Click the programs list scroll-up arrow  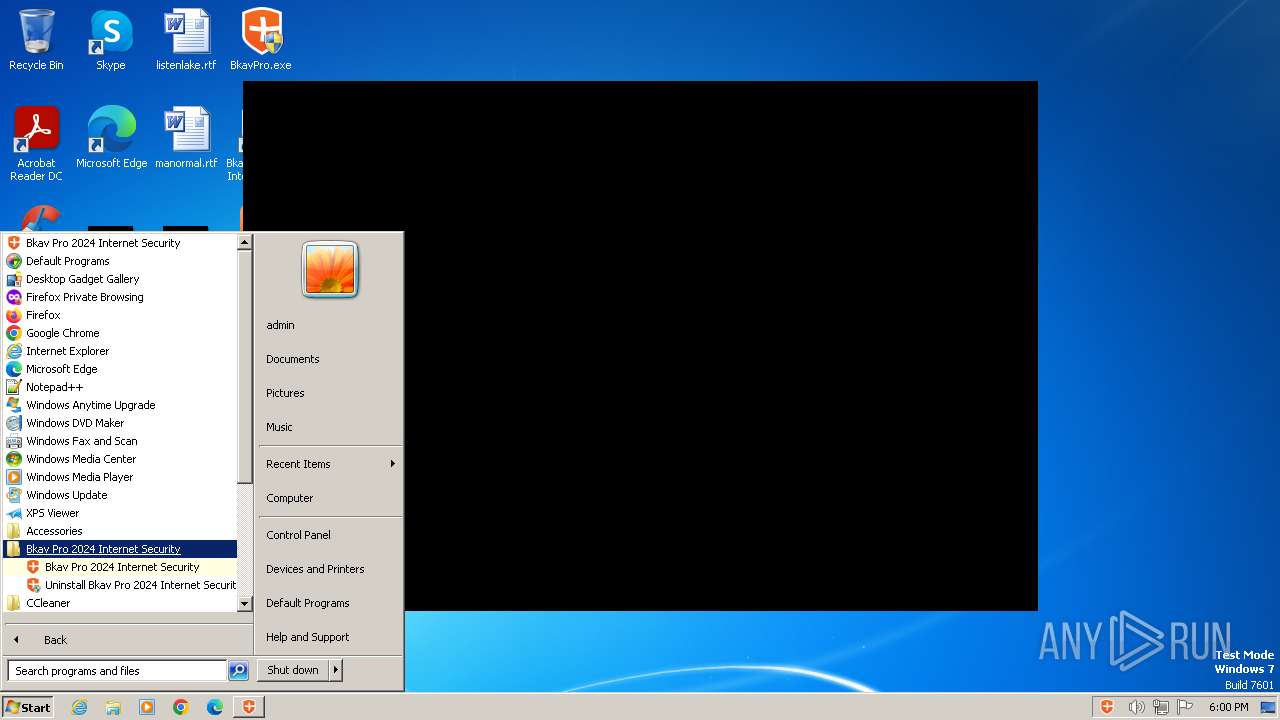click(245, 242)
